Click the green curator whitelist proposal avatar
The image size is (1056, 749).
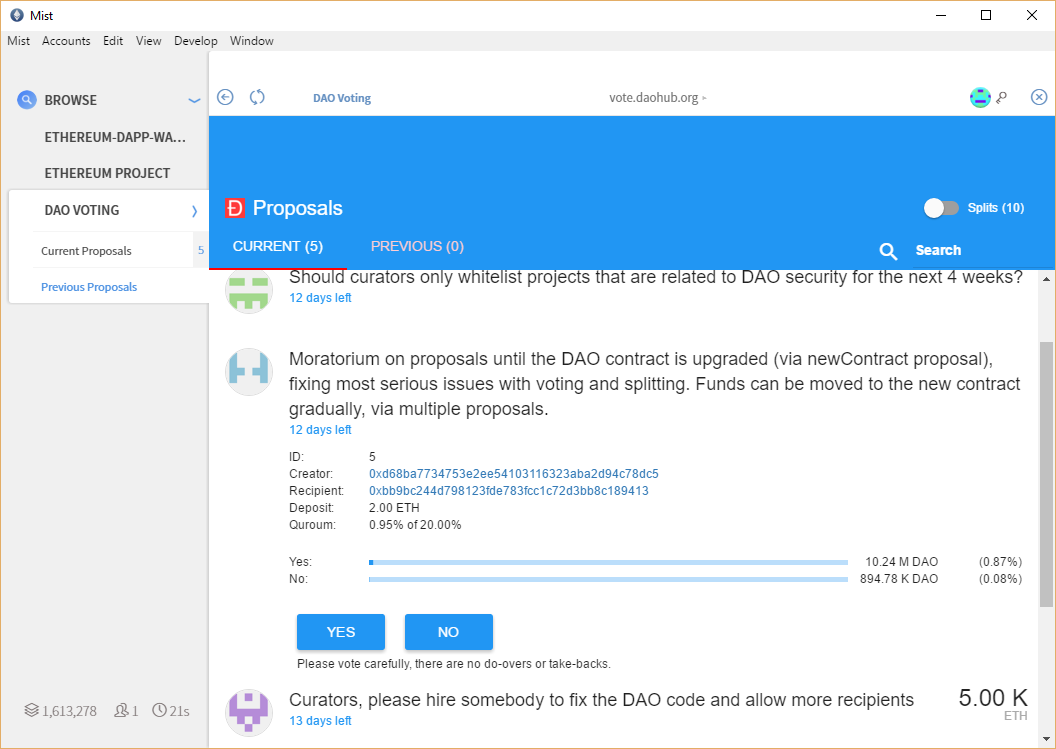click(x=249, y=290)
